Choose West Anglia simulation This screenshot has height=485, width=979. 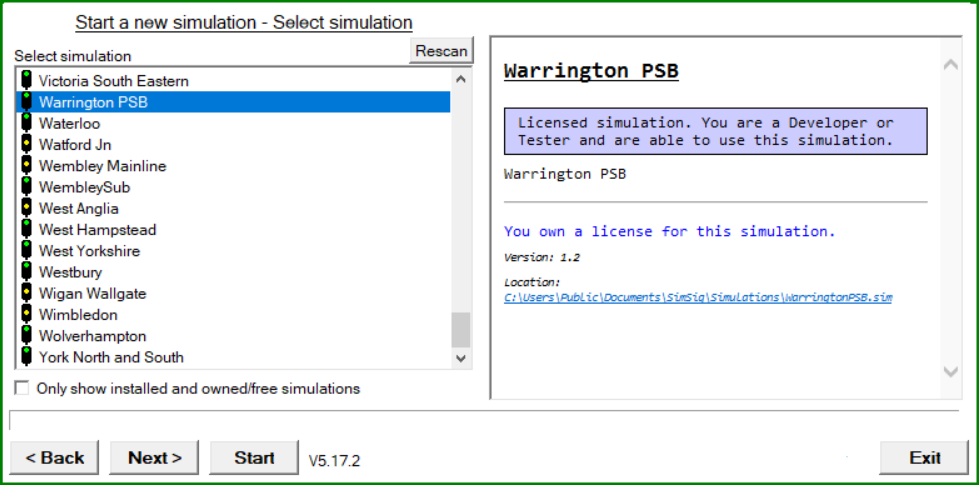click(233, 208)
